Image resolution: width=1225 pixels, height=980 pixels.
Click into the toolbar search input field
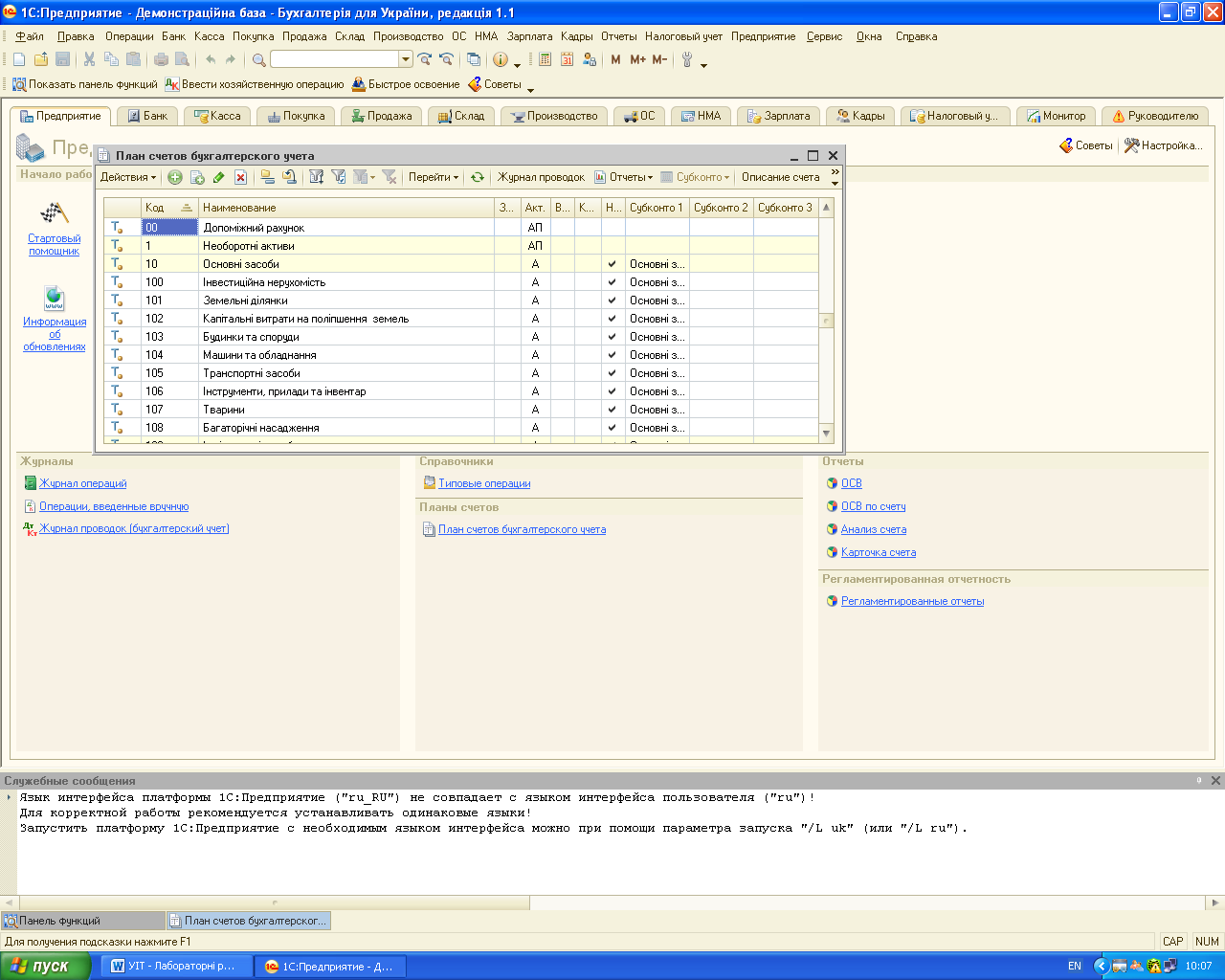335,59
